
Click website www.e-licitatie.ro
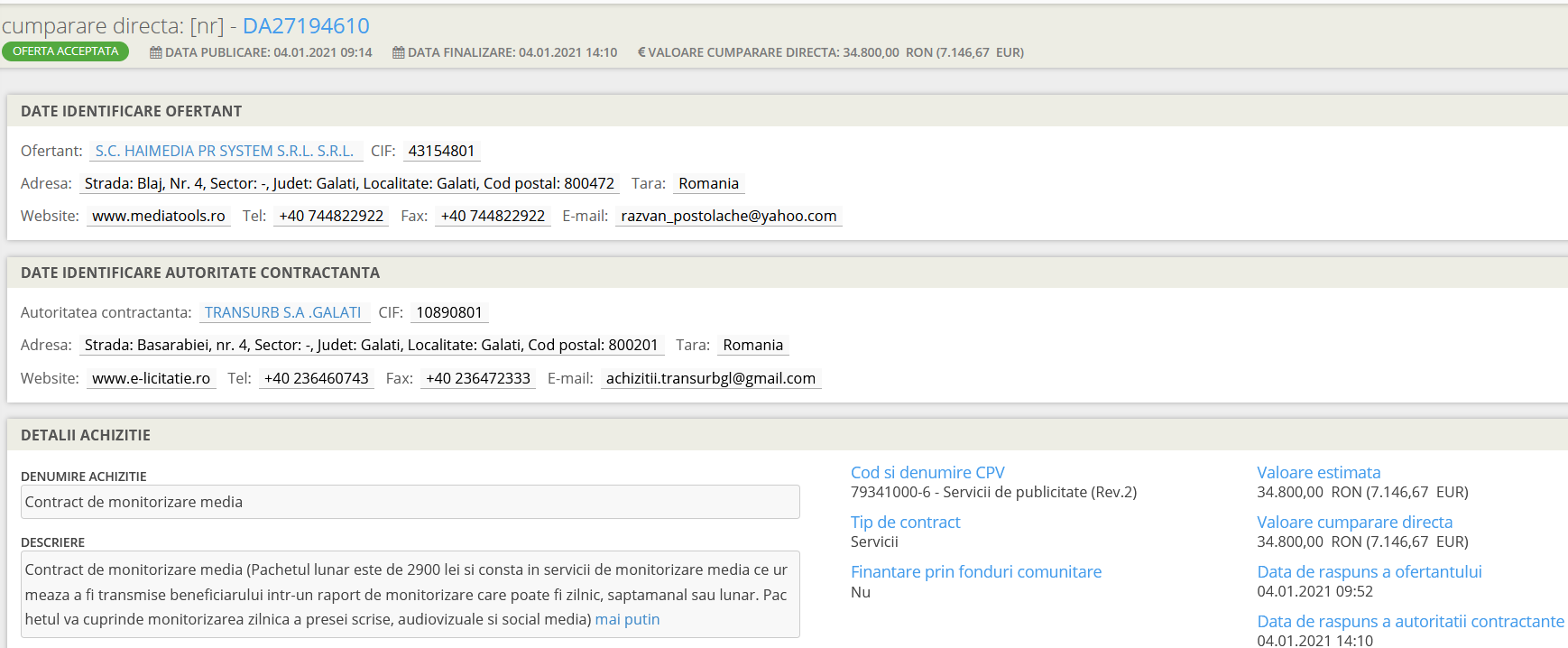point(151,378)
